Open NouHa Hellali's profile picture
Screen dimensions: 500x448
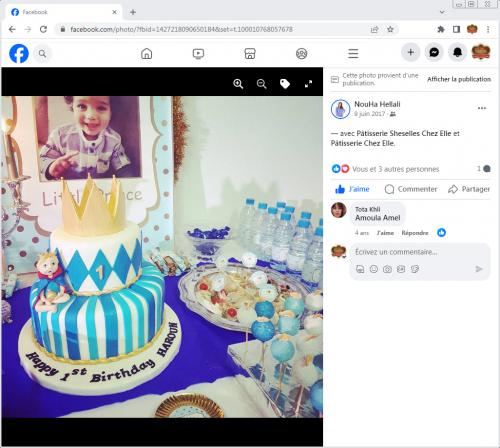click(x=340, y=109)
